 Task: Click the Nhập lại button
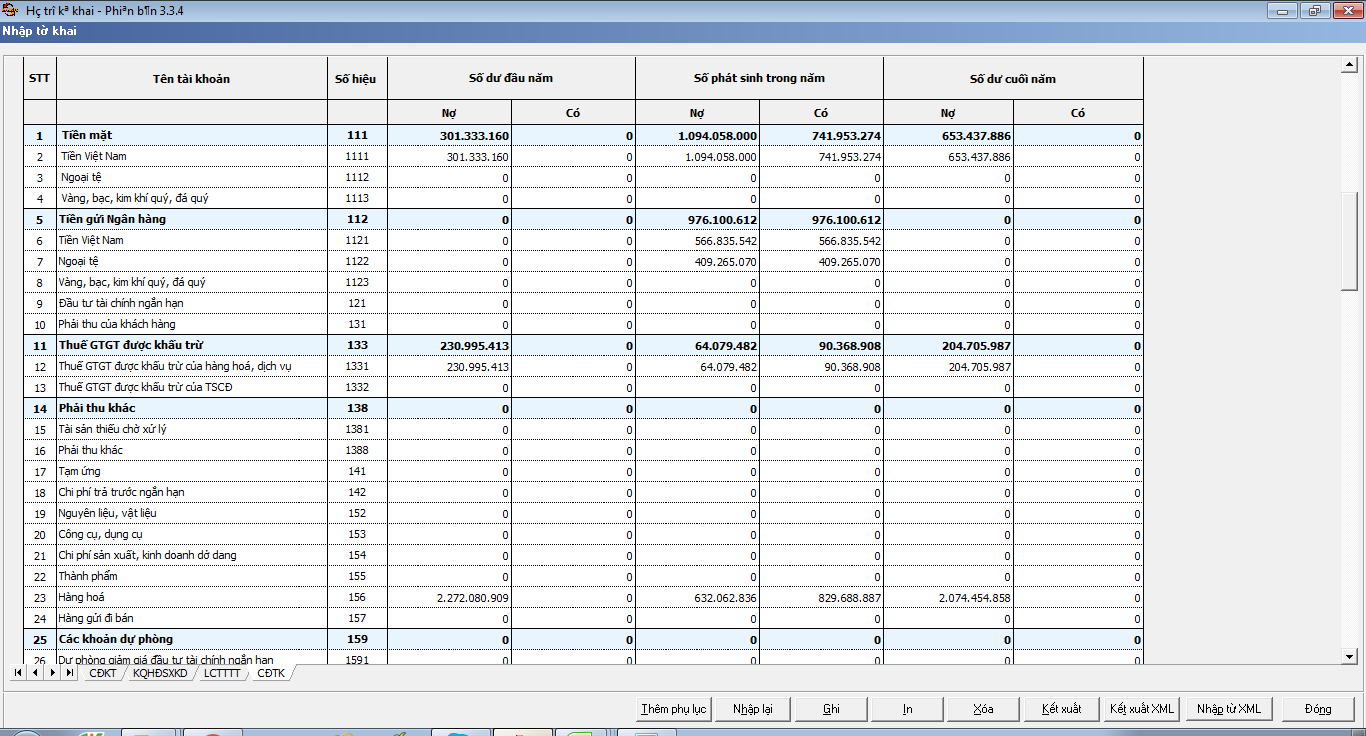(752, 709)
